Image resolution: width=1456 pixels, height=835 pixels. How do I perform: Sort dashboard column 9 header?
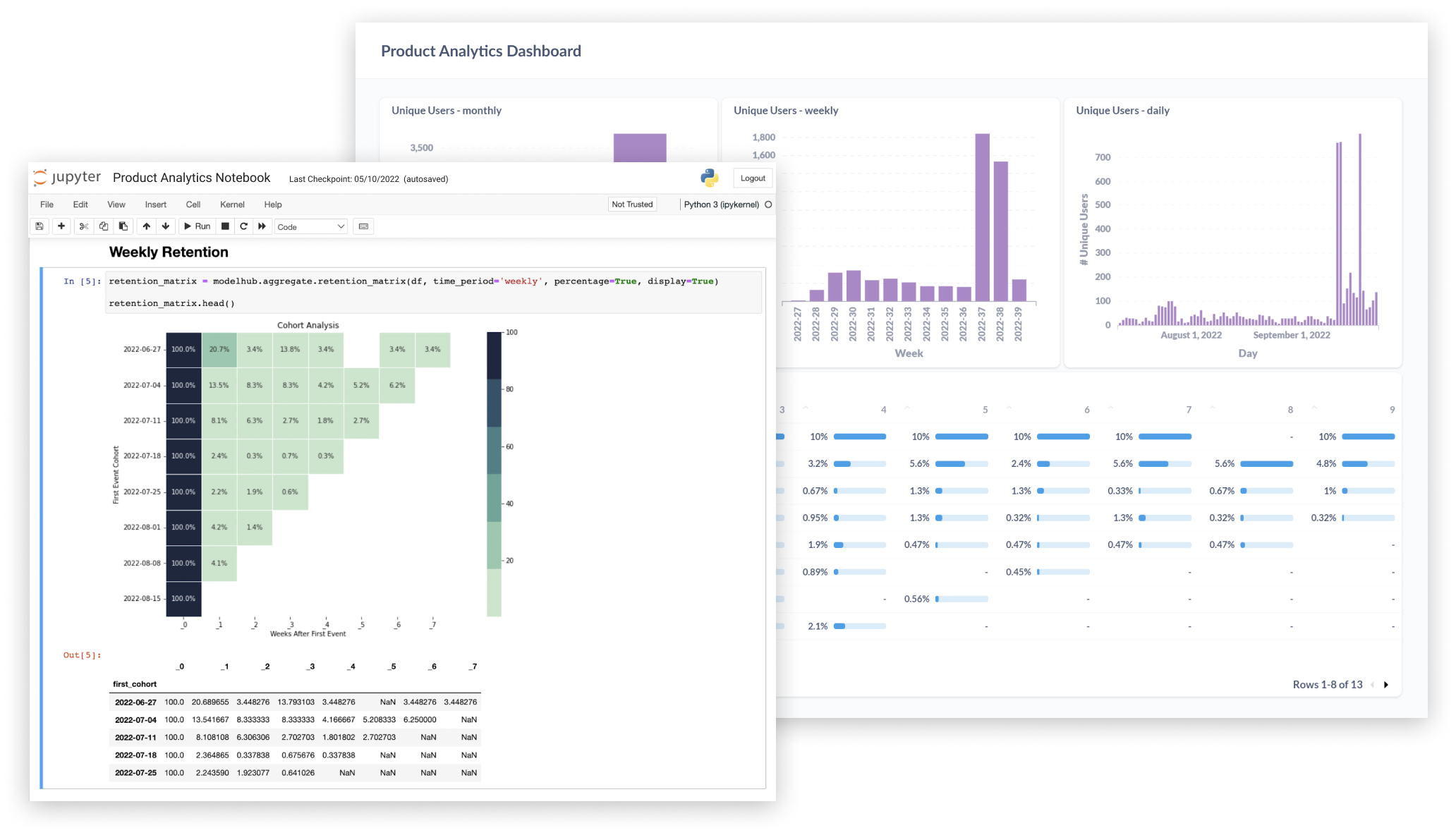click(1392, 410)
